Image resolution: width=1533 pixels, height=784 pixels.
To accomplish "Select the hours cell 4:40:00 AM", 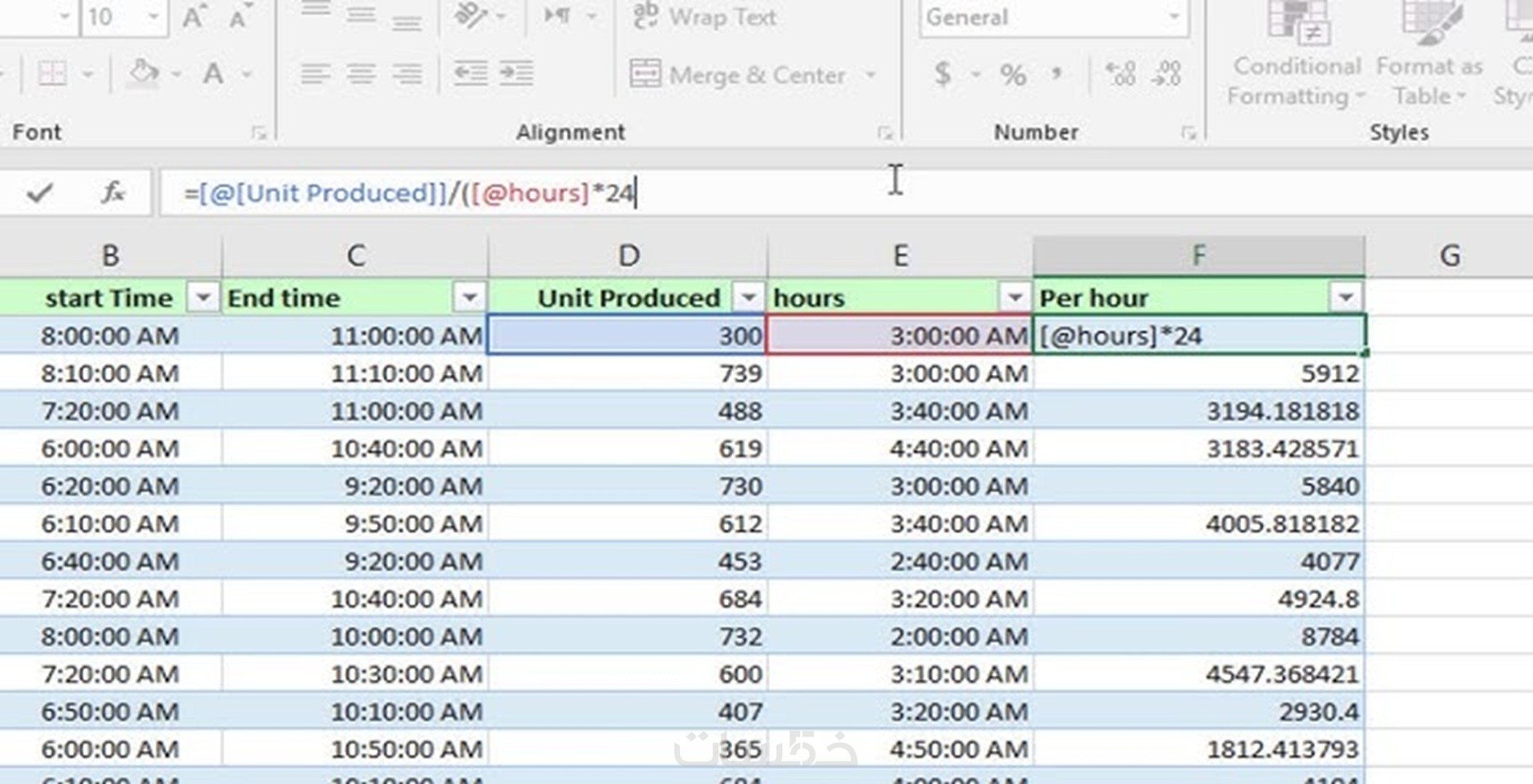I will click(x=900, y=449).
